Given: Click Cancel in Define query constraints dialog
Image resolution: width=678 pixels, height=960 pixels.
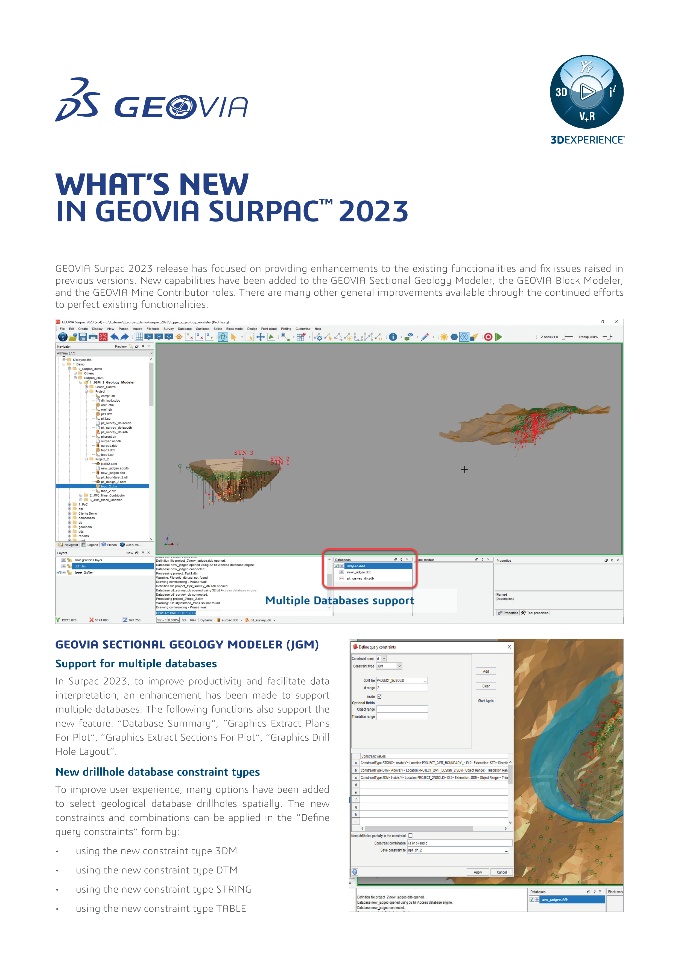Looking at the screenshot, I should [502, 872].
